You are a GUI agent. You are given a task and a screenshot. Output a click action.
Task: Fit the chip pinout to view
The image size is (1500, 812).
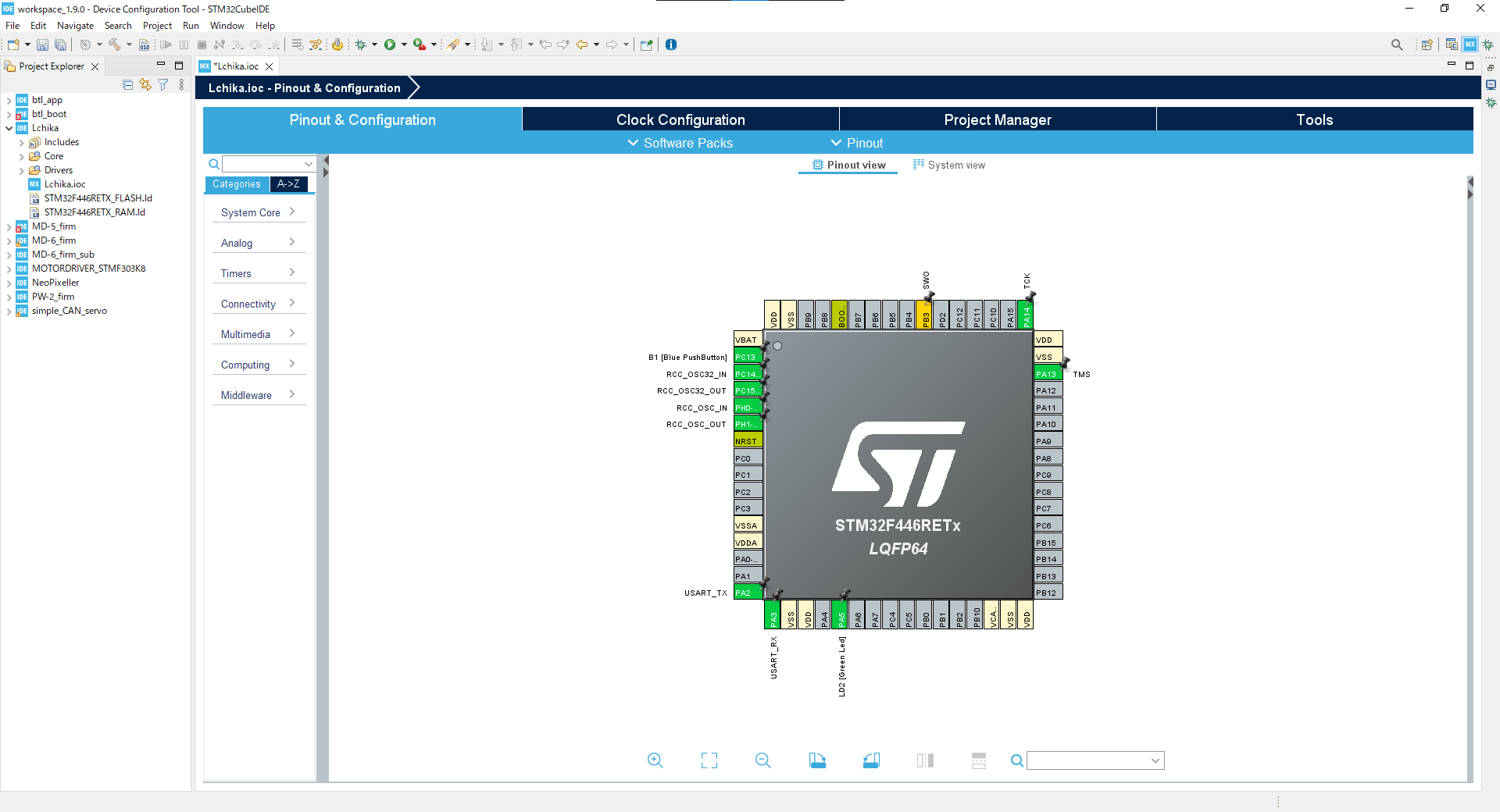coord(709,760)
